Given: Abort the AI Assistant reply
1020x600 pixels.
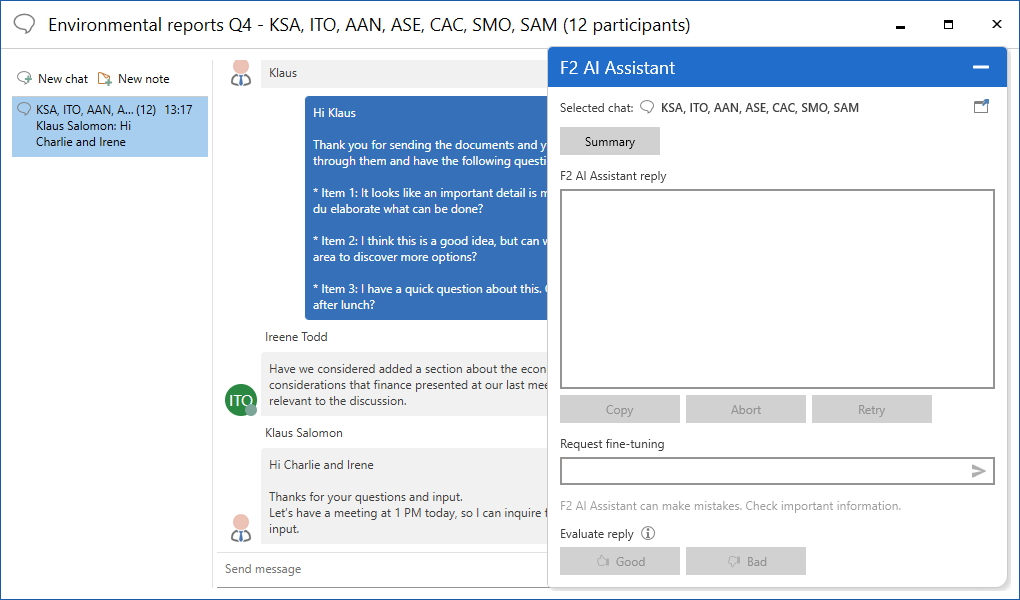Looking at the screenshot, I should tap(745, 409).
